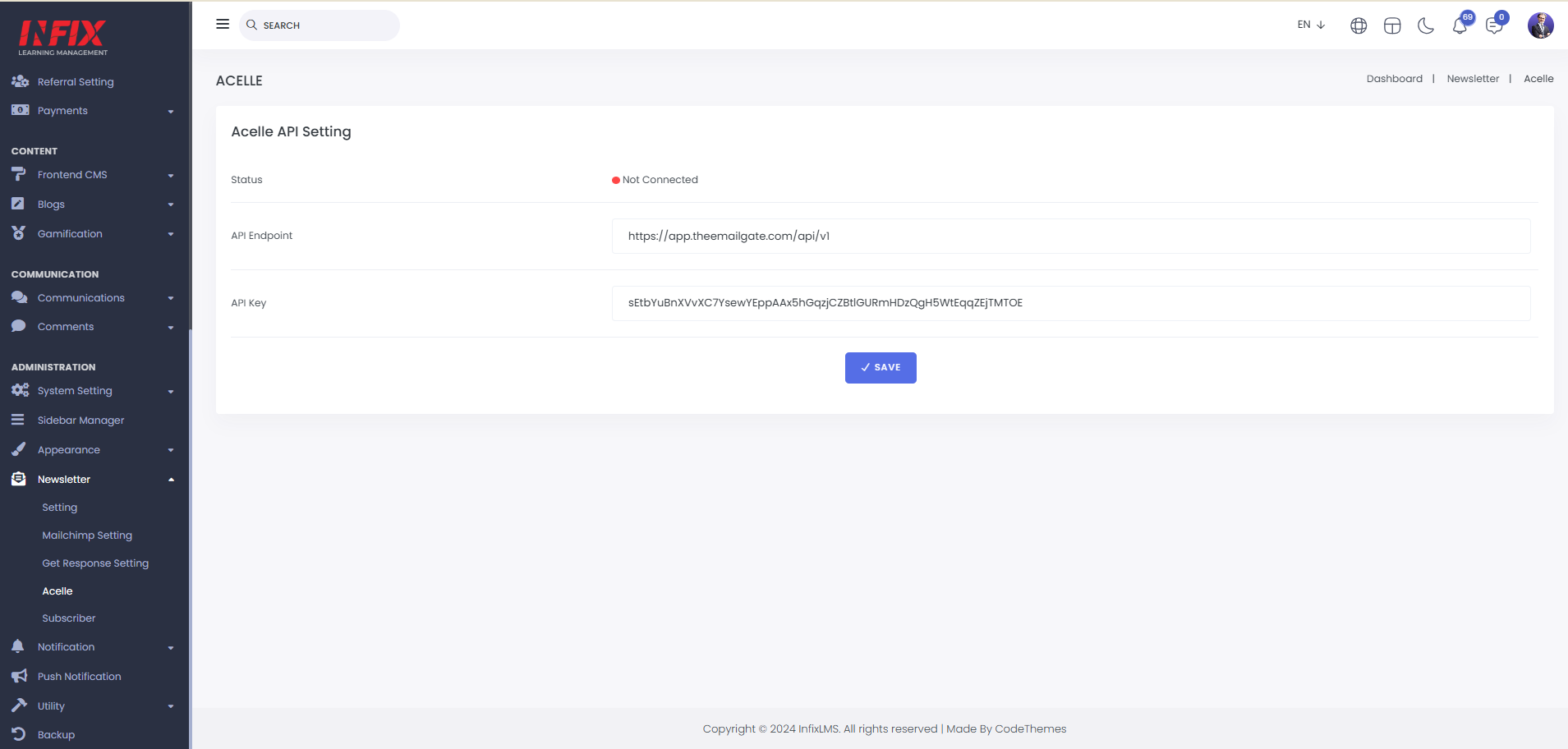Click the Notification bell icon in sidebar
The image size is (1568, 749).
pyautogui.click(x=18, y=646)
